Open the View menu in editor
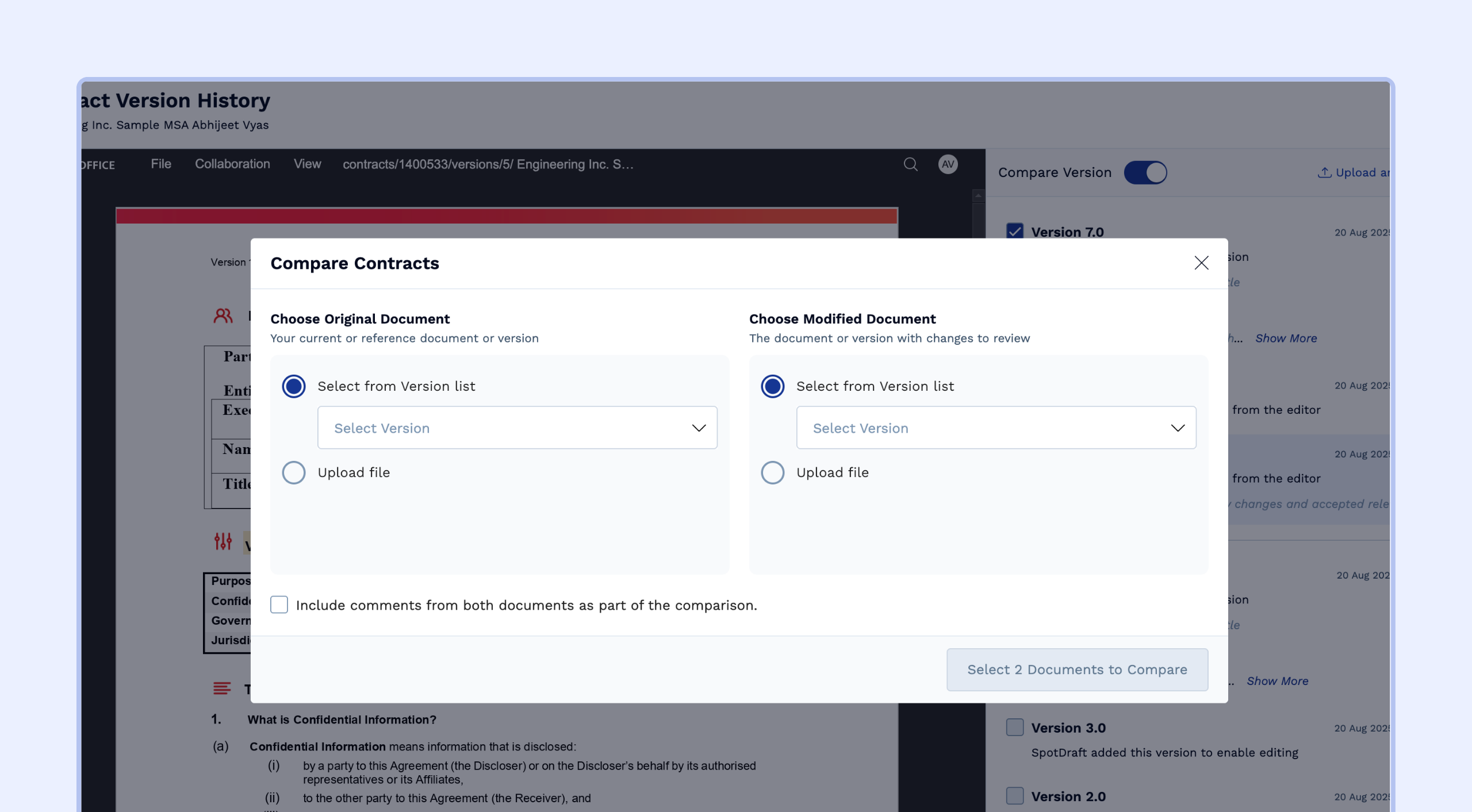This screenshot has height=812, width=1472. 307,164
